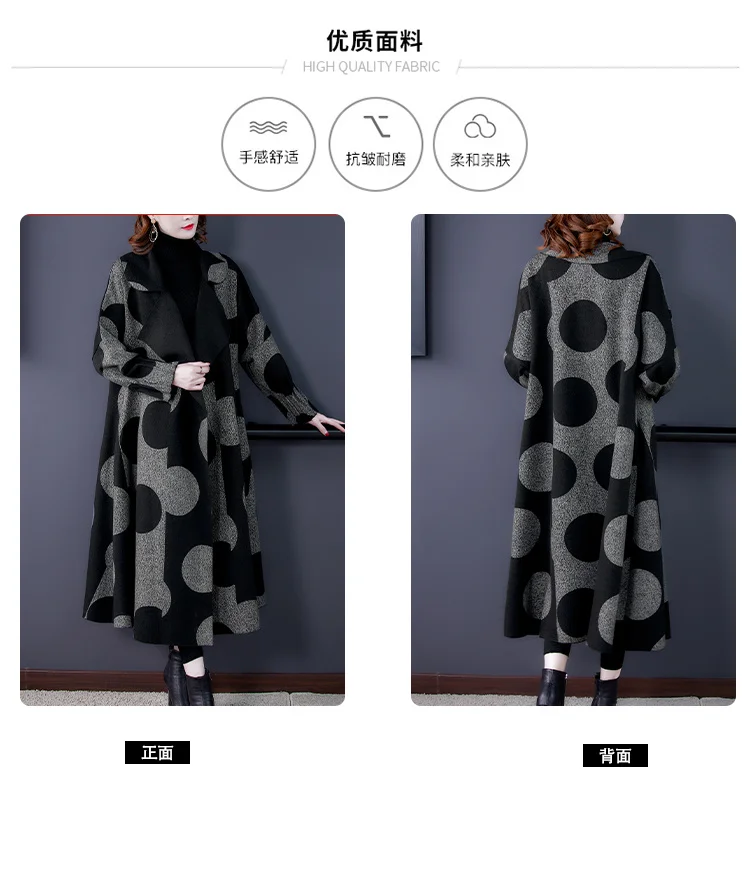Click the wrinkle-resistant symbol icon above 抗皱耐磨

coord(377,126)
